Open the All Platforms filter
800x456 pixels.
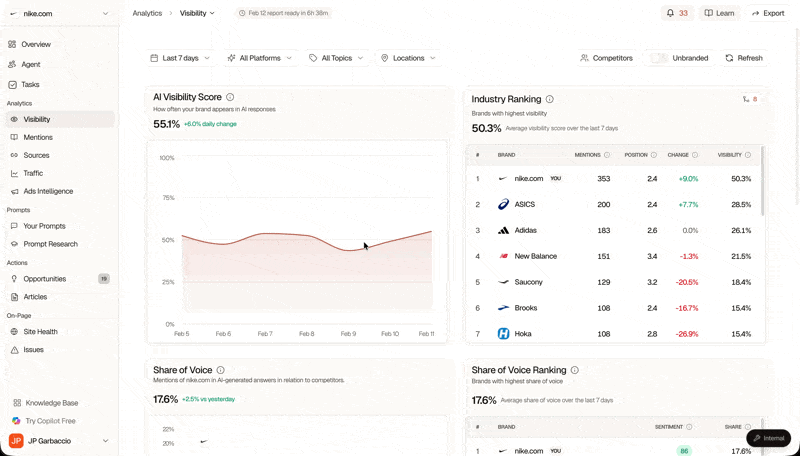click(x=260, y=58)
